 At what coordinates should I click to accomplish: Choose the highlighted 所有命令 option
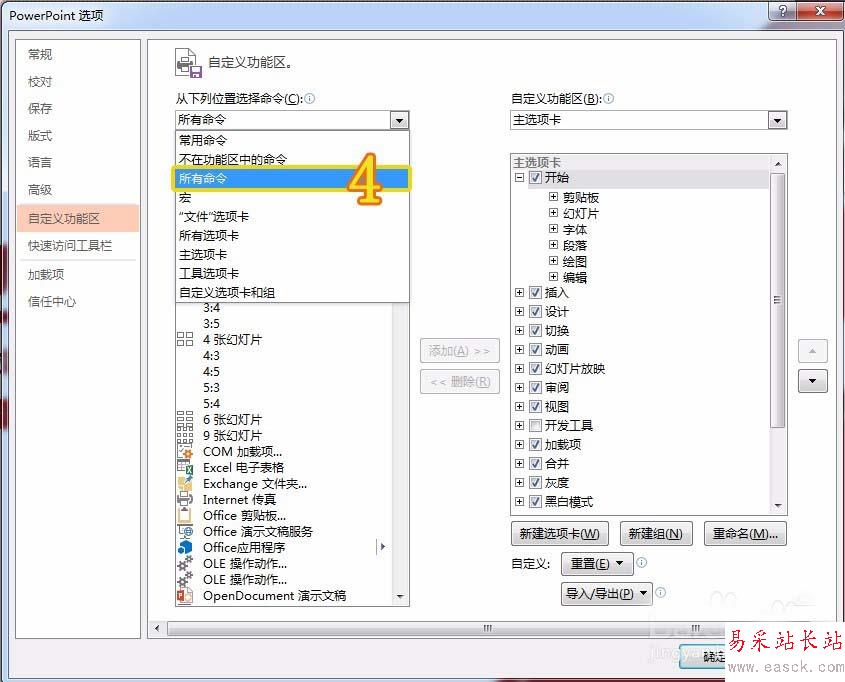point(292,178)
